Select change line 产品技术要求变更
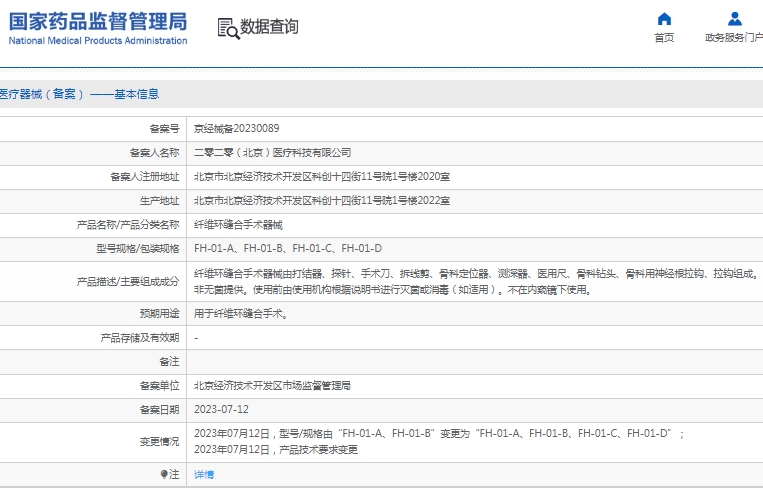763x490 pixels. click(x=276, y=450)
